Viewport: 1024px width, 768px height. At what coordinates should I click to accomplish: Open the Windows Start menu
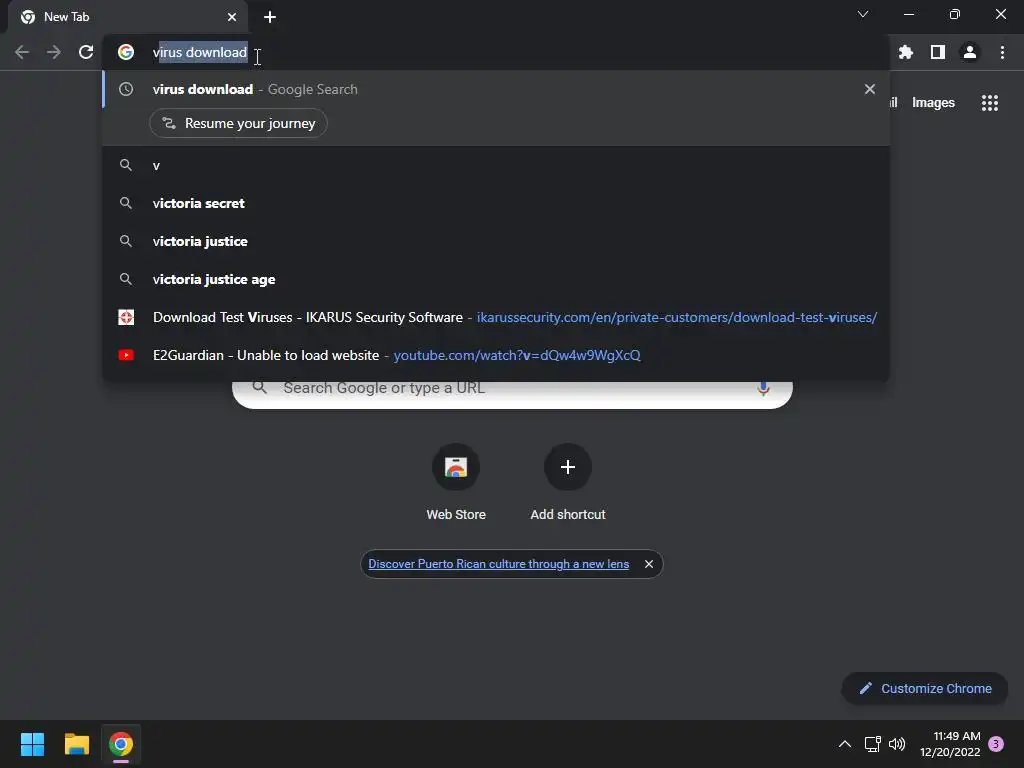[x=32, y=744]
